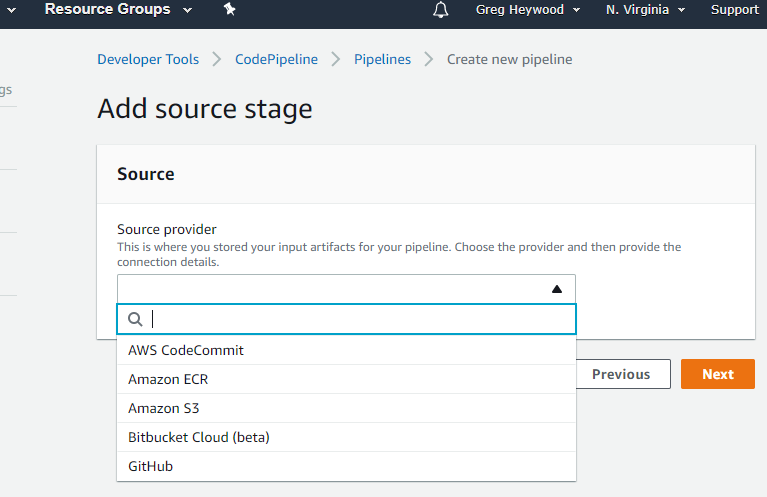
Task: Go to the Developer Tools breadcrumb
Action: [148, 59]
